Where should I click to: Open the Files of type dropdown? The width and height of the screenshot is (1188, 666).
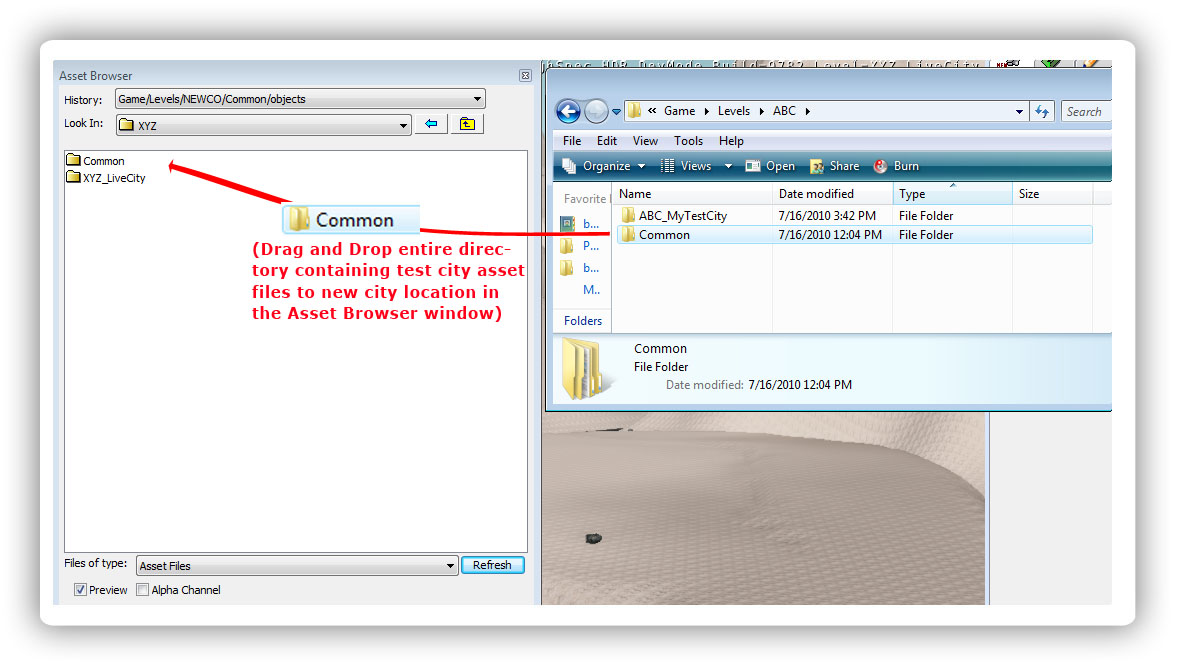click(x=450, y=566)
